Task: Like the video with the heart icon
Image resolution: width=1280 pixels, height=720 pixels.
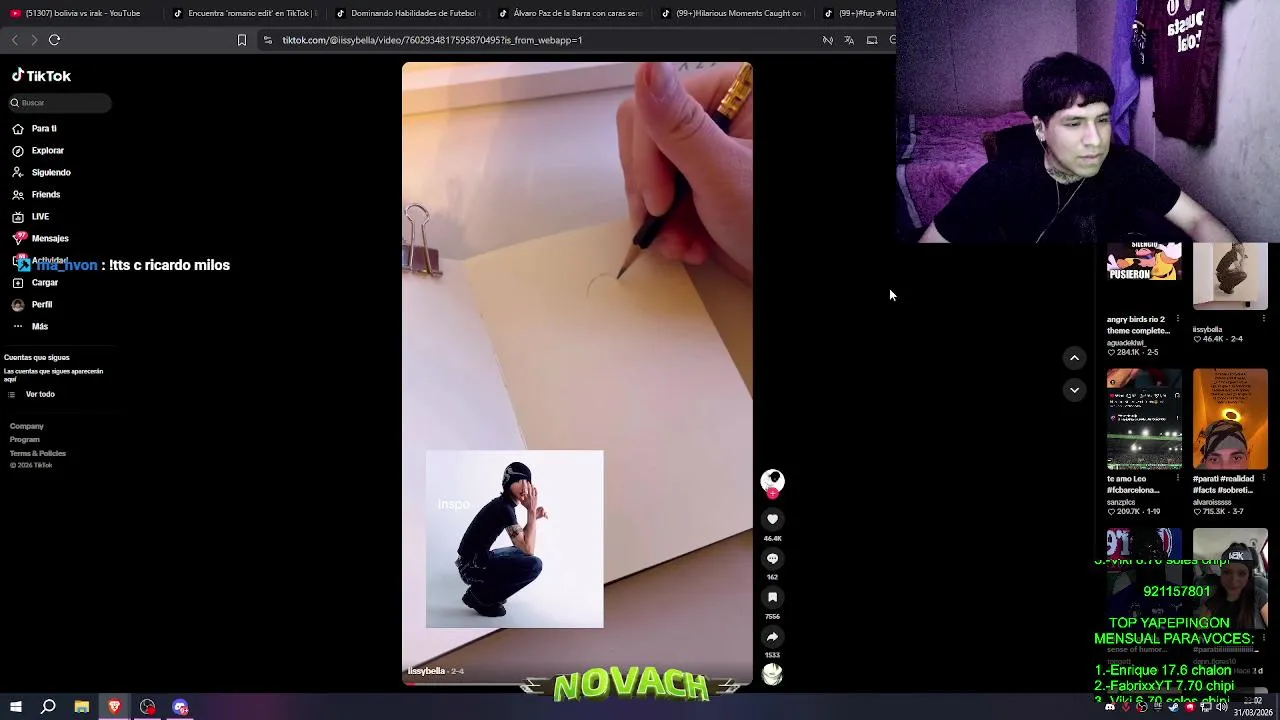Action: (772, 519)
